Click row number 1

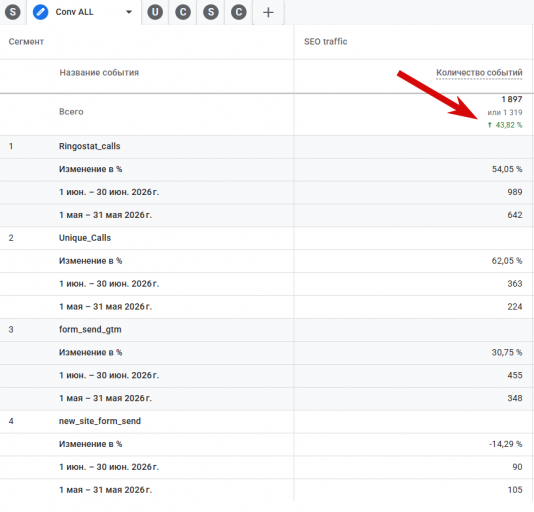coord(11,146)
